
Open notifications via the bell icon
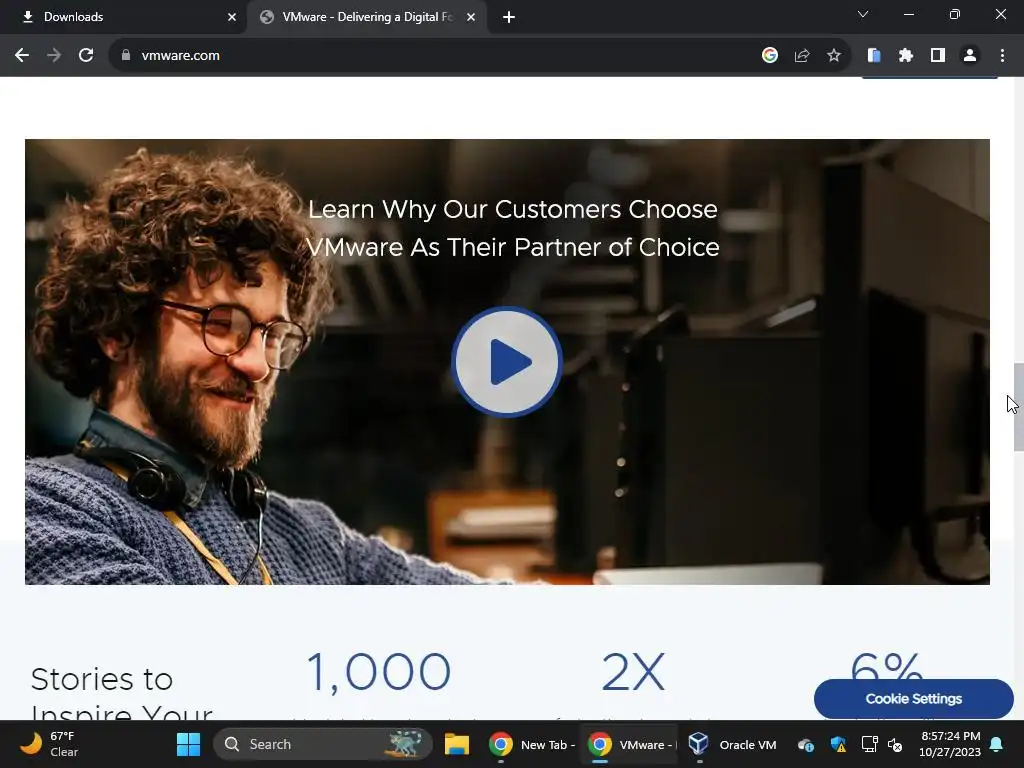997,744
